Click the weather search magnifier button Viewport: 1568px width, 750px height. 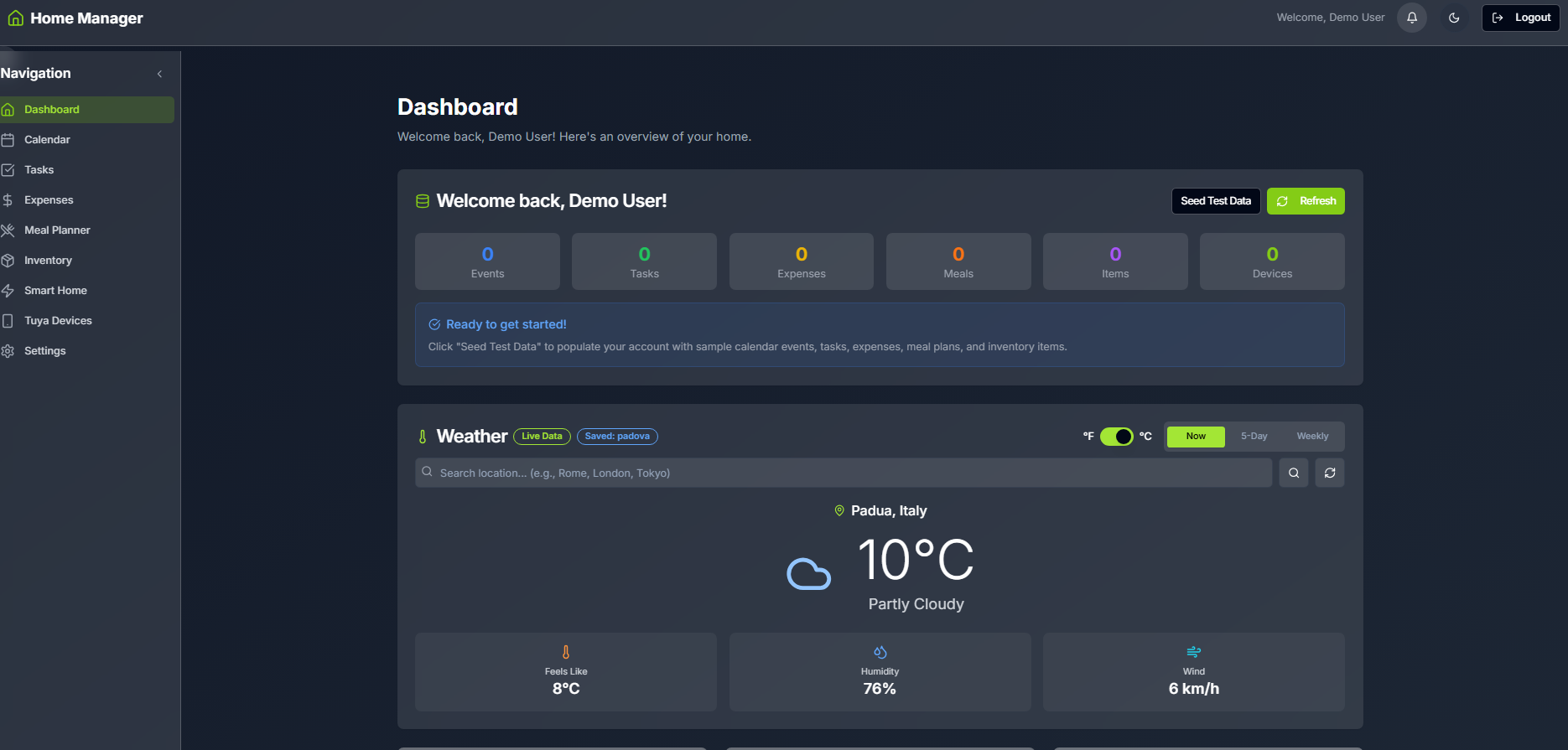[1294, 473]
